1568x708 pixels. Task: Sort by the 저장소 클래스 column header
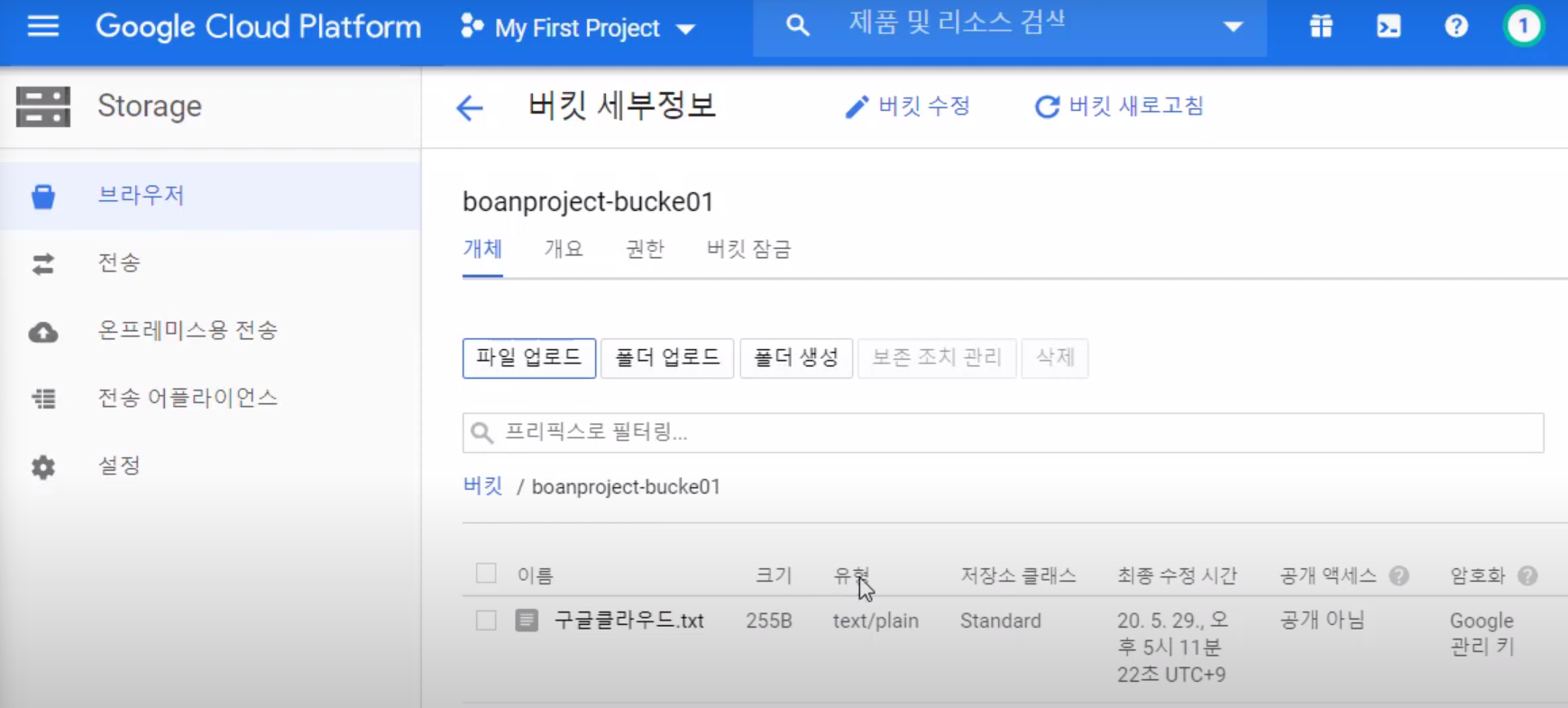[x=1018, y=575]
